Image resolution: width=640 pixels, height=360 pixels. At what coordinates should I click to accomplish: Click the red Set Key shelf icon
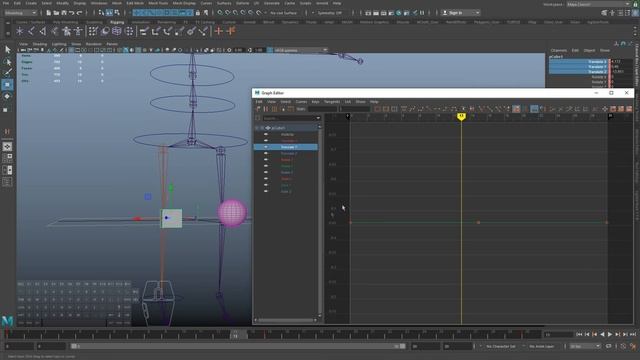pos(219,31)
